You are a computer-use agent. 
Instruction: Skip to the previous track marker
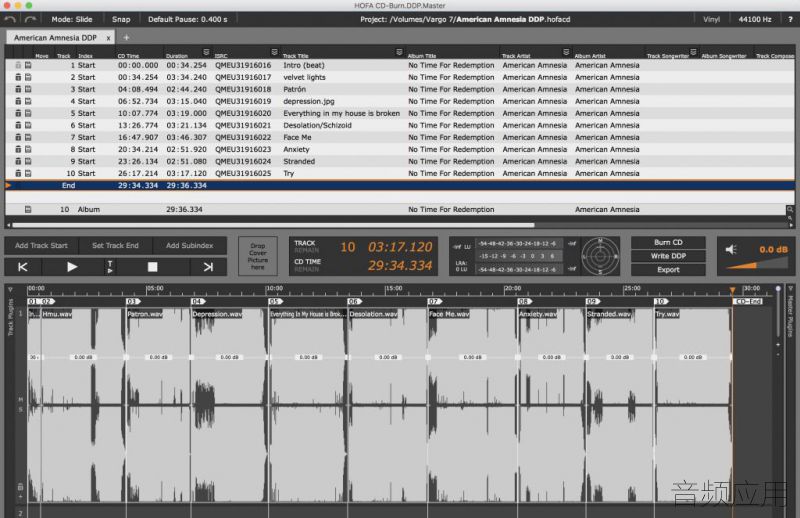pos(23,267)
